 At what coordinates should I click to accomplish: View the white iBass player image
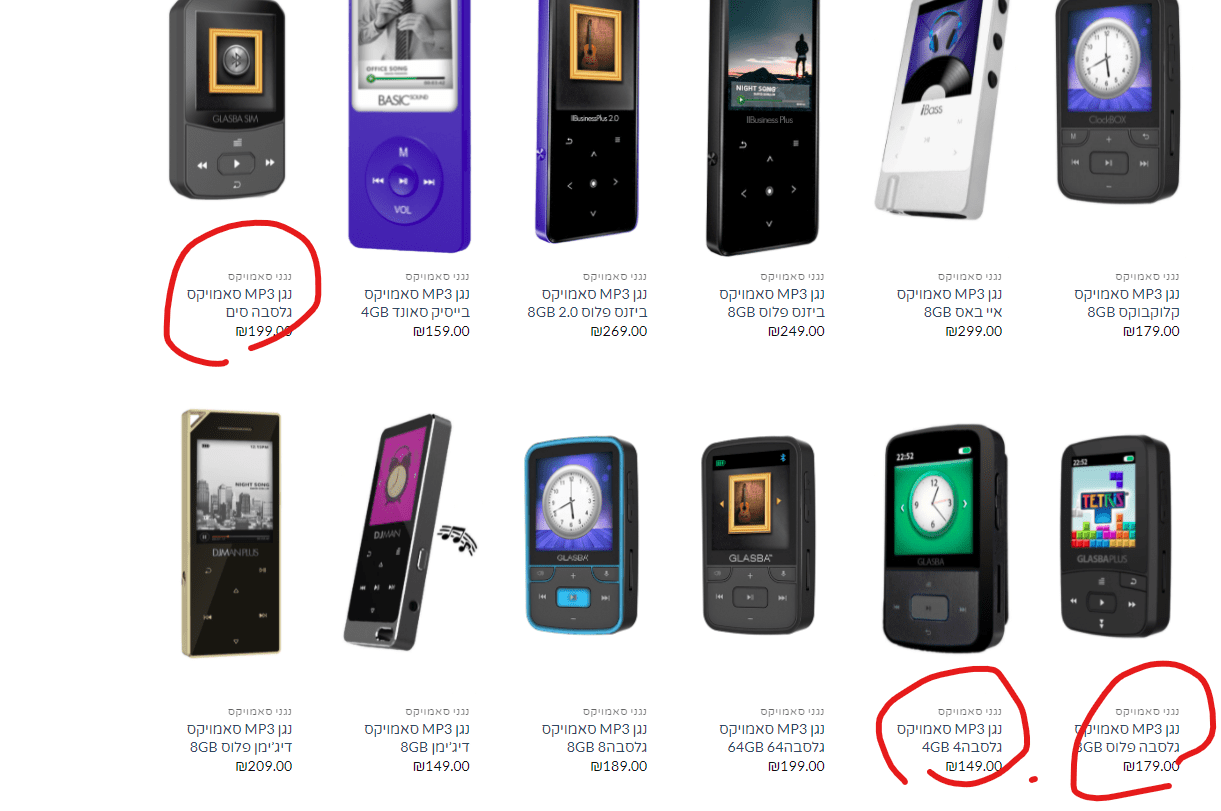[x=938, y=107]
